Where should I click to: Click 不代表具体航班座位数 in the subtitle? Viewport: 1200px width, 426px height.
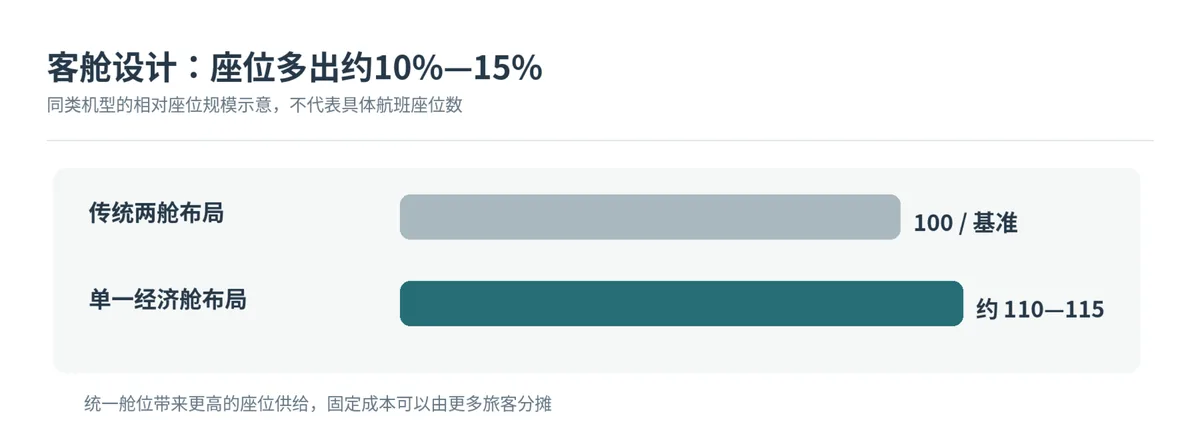pyautogui.click(x=377, y=105)
